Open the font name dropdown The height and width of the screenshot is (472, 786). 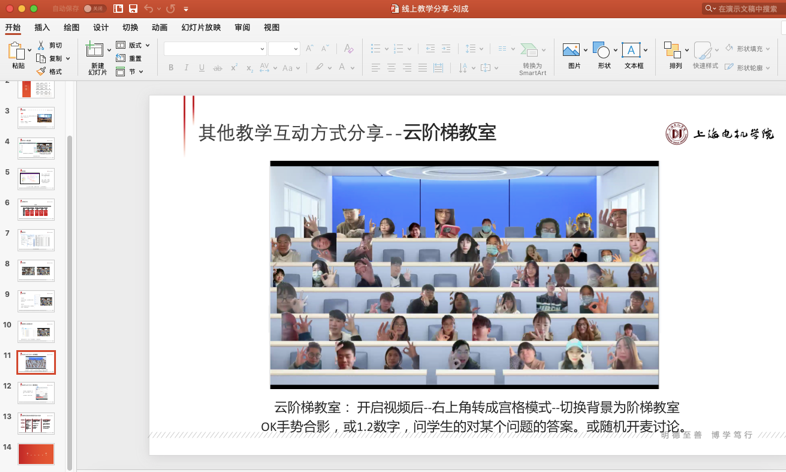pyautogui.click(x=262, y=49)
